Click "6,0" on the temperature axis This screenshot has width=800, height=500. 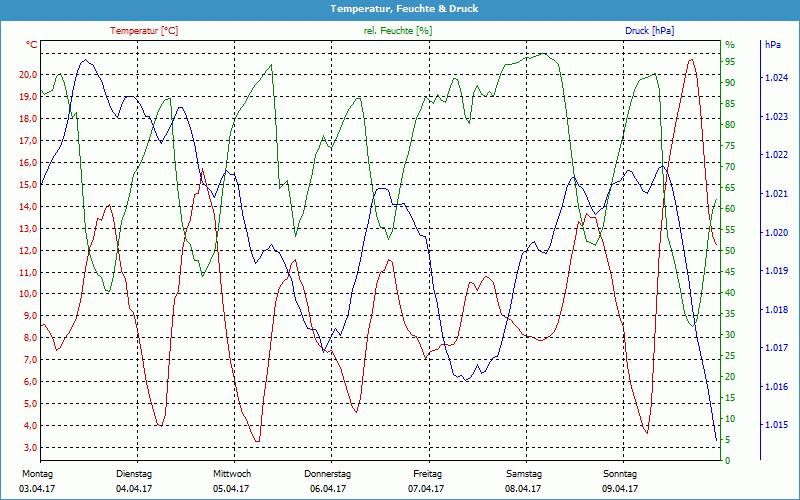(30, 381)
